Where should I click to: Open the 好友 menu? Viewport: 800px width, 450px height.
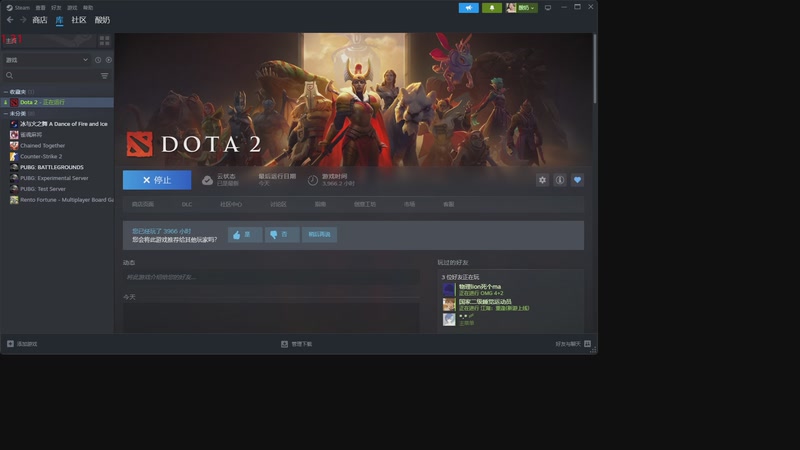56,8
